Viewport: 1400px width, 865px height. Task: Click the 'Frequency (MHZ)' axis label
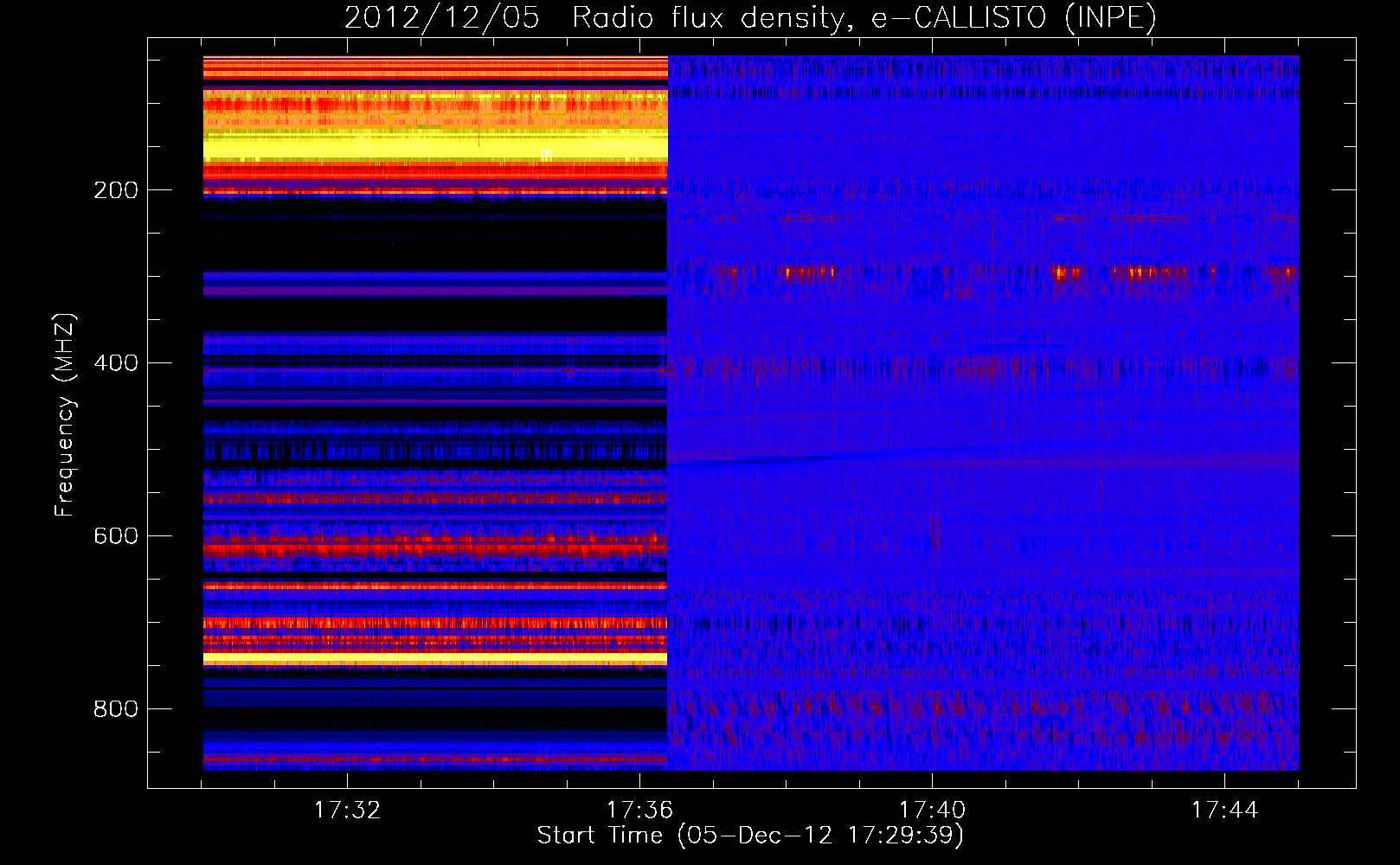tap(65, 415)
